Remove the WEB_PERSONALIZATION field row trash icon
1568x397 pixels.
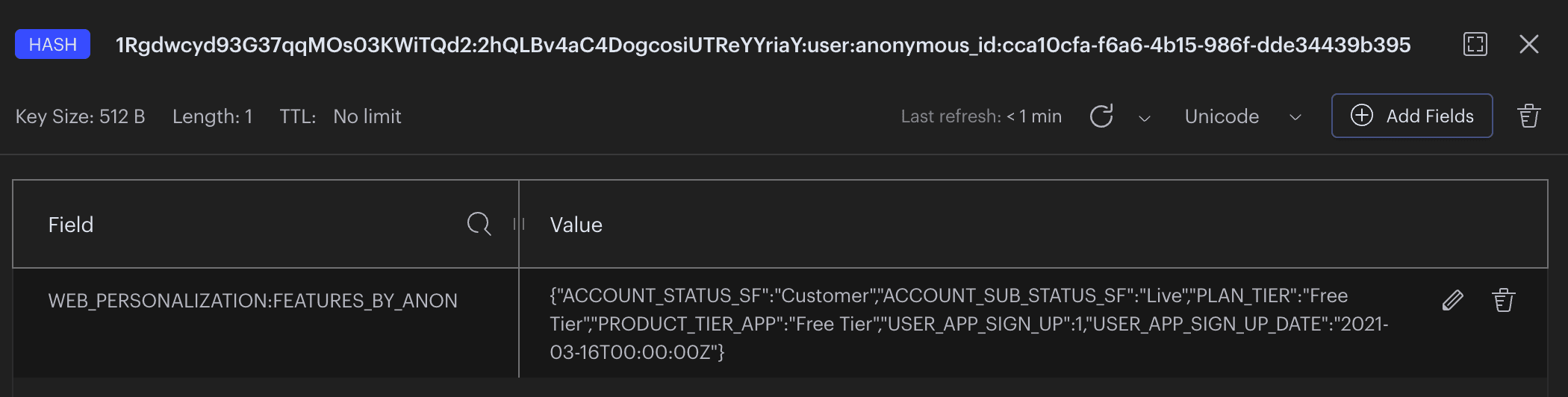[x=1503, y=300]
